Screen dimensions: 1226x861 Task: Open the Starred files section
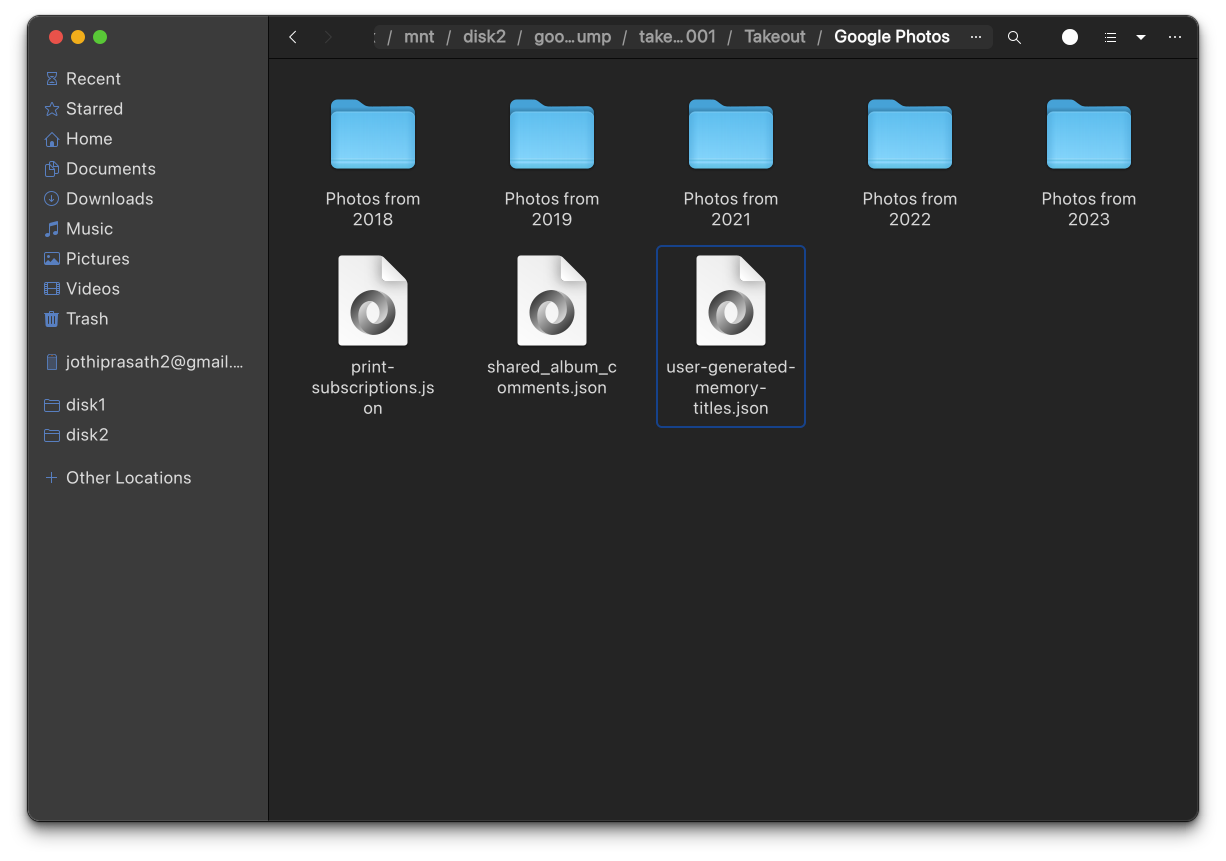tap(94, 108)
